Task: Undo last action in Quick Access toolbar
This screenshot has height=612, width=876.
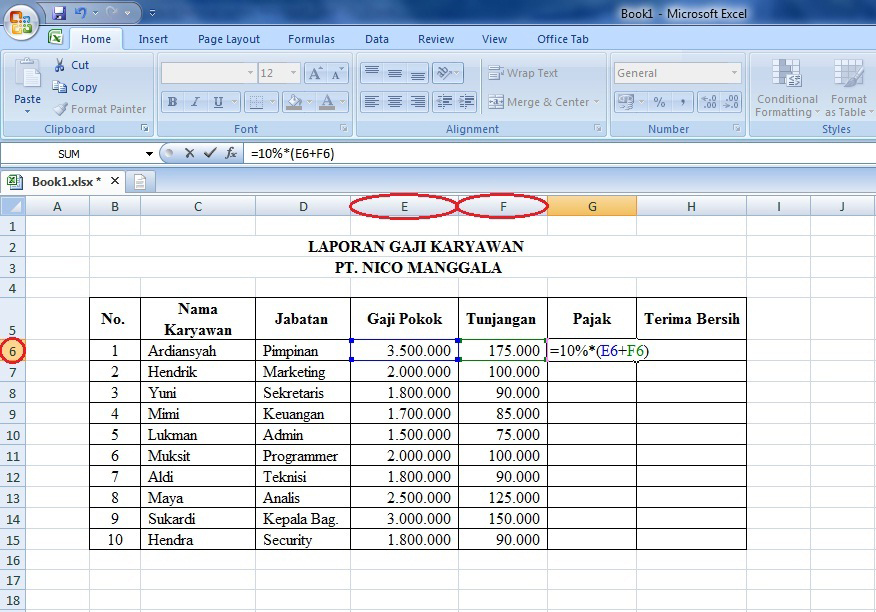Action: tap(80, 12)
